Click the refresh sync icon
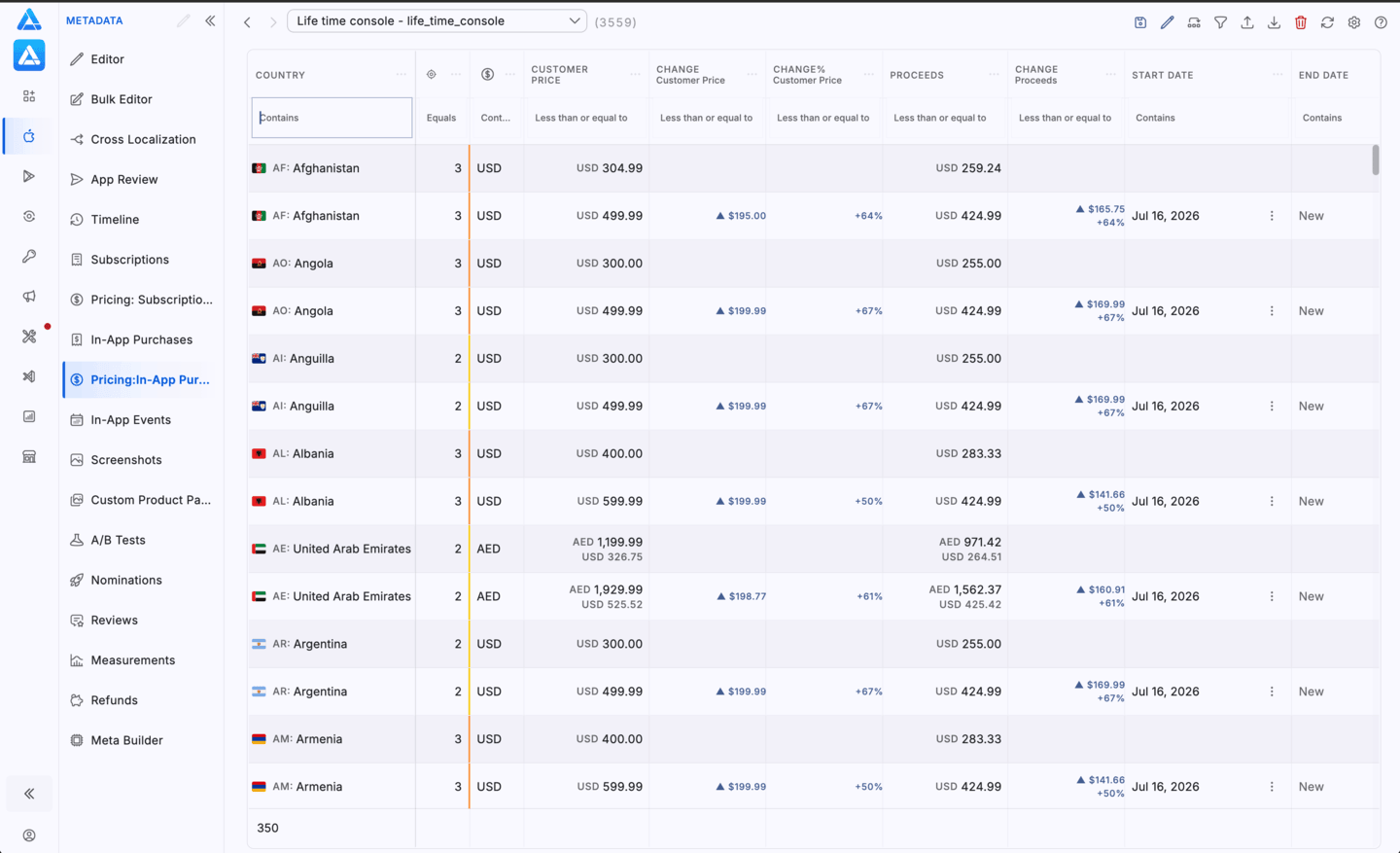The image size is (1400, 853). tap(1327, 22)
